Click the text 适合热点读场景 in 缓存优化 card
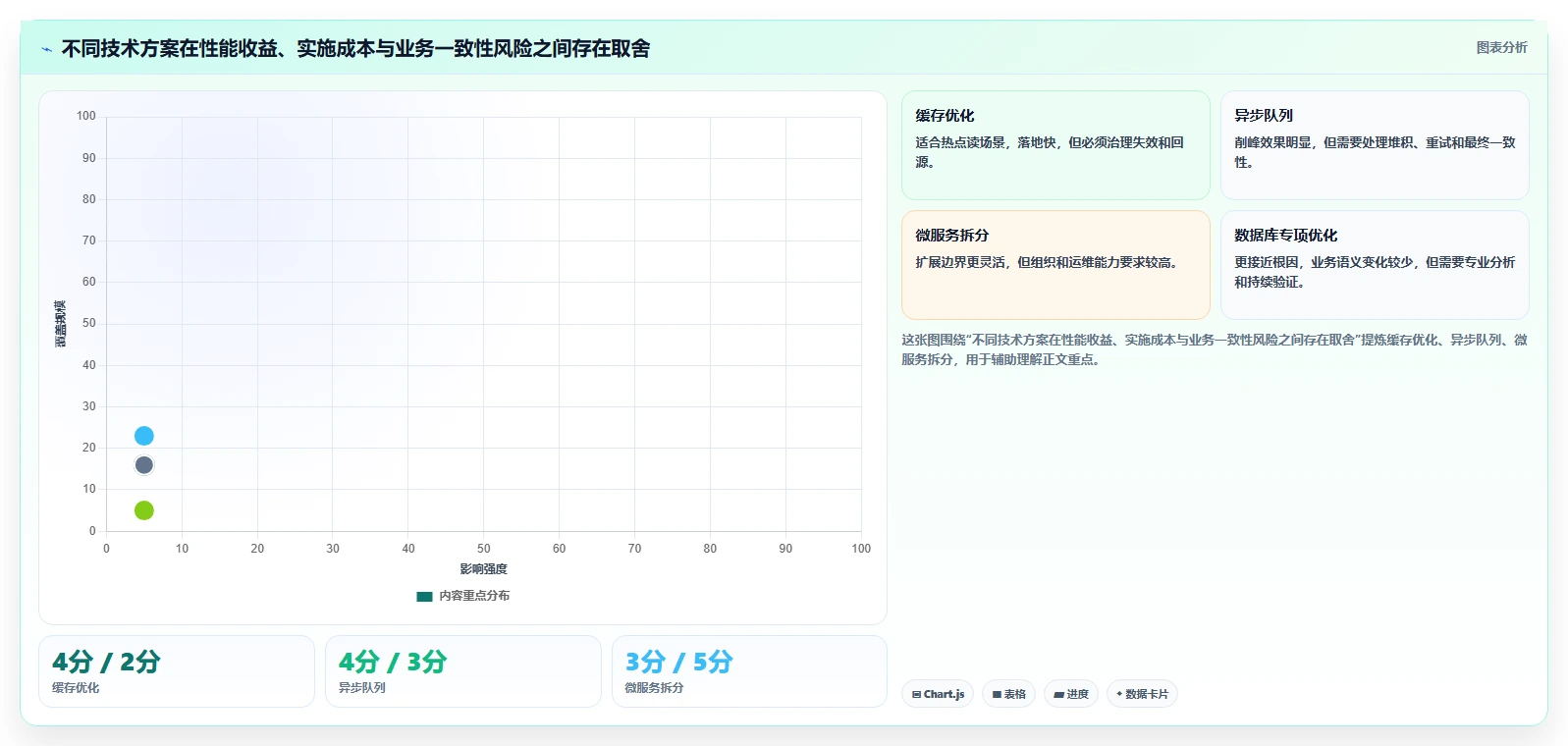 (960, 142)
